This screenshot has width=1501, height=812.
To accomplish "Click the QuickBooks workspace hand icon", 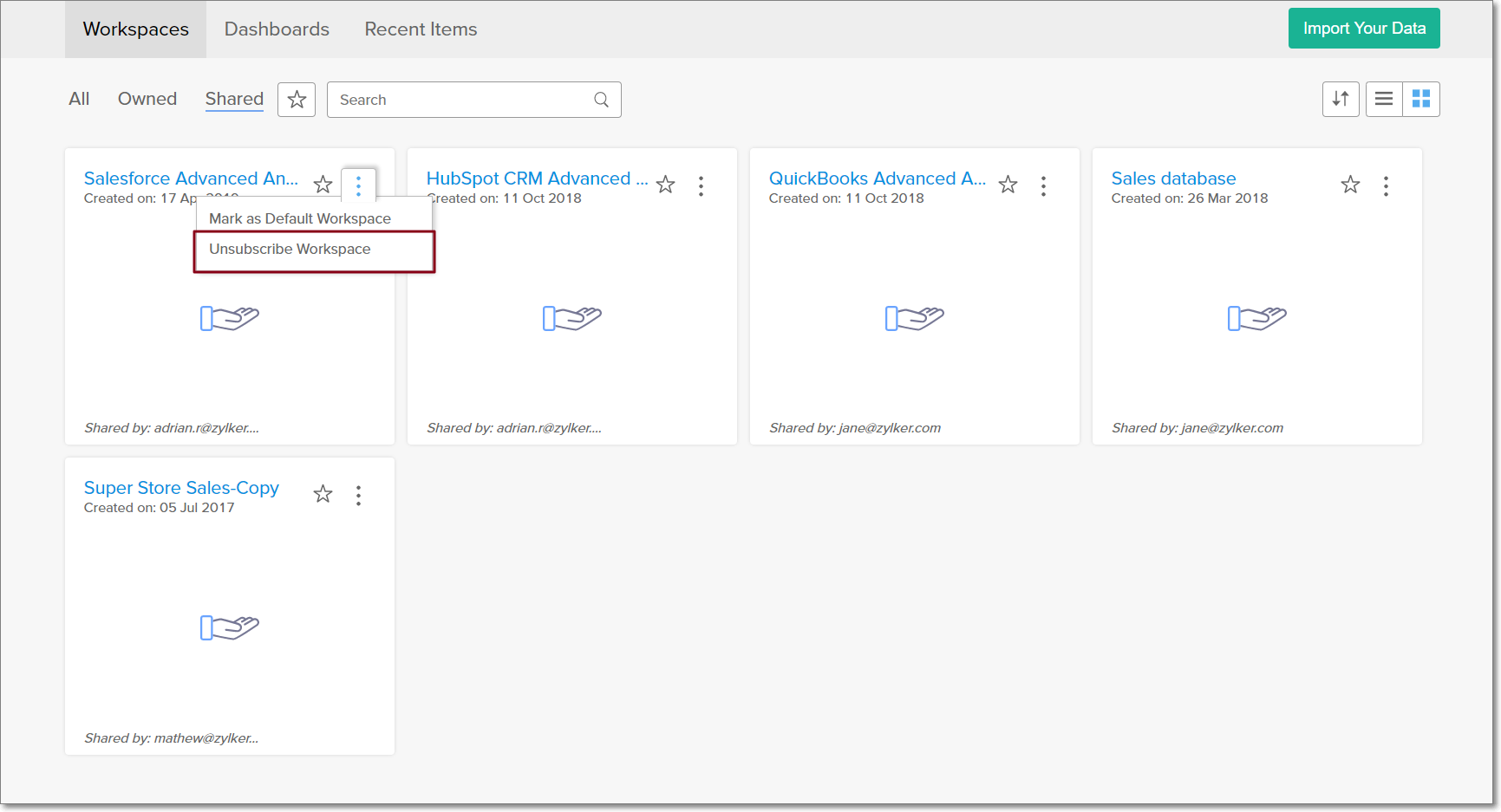I will [x=915, y=318].
